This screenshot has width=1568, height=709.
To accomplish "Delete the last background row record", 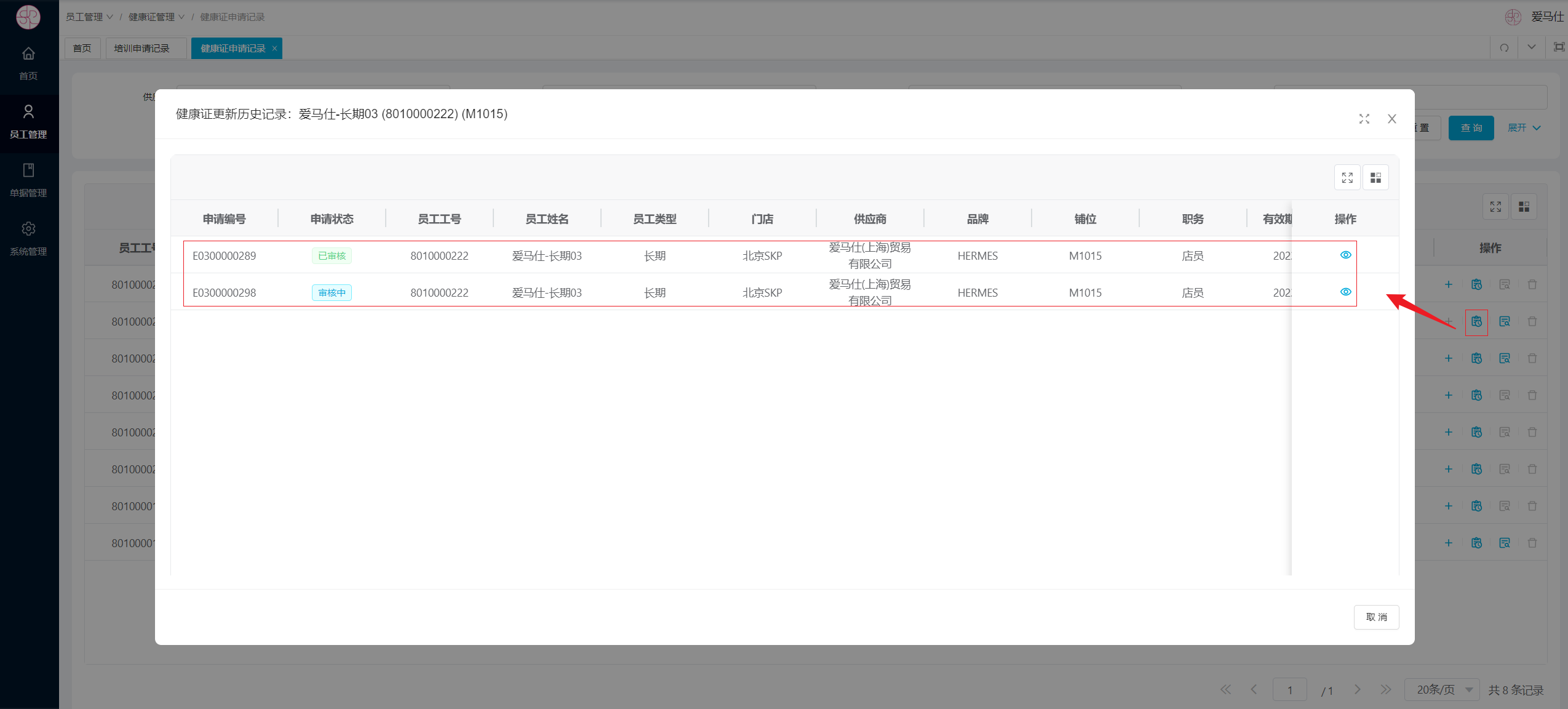I will pos(1532,543).
